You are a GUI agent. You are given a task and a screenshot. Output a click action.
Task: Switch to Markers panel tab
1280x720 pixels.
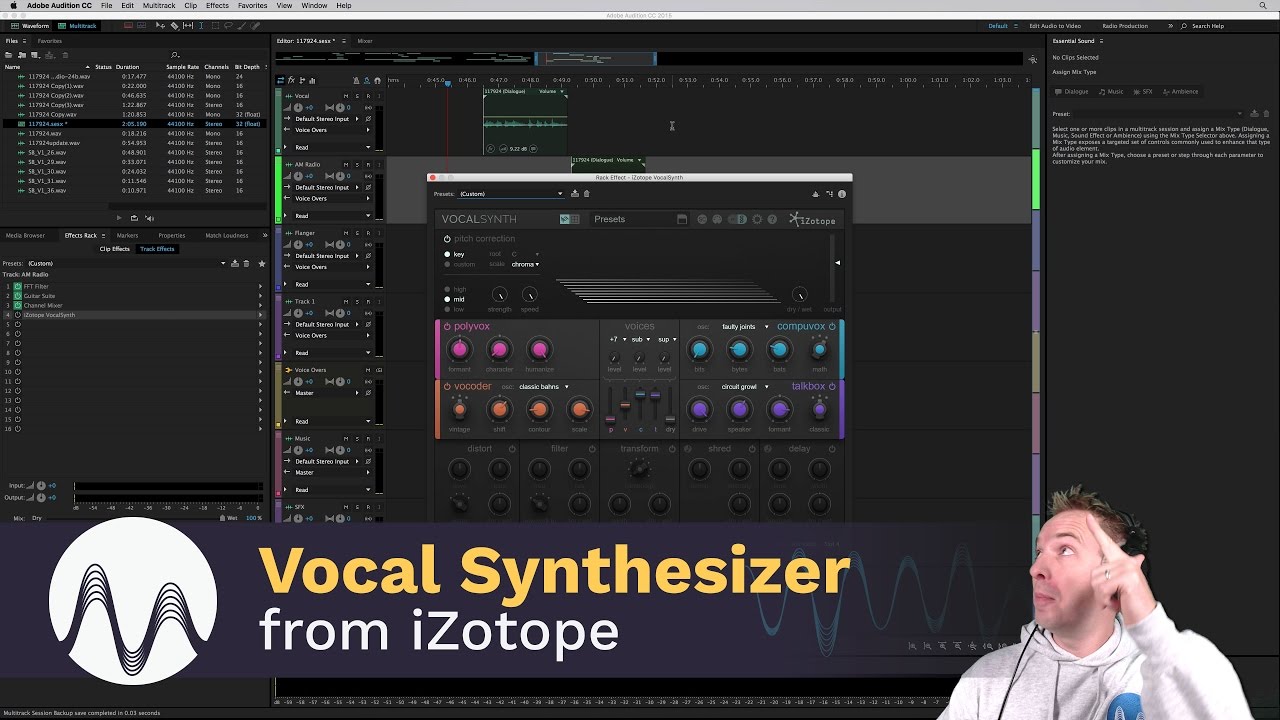tap(127, 235)
